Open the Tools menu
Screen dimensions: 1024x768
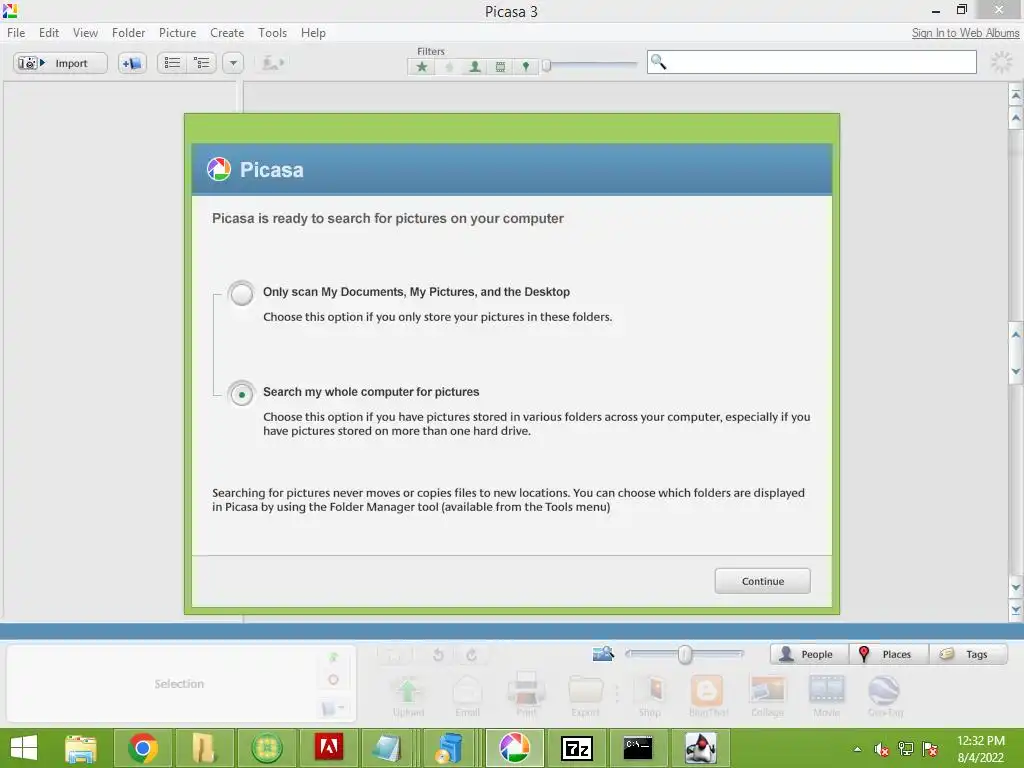[272, 33]
